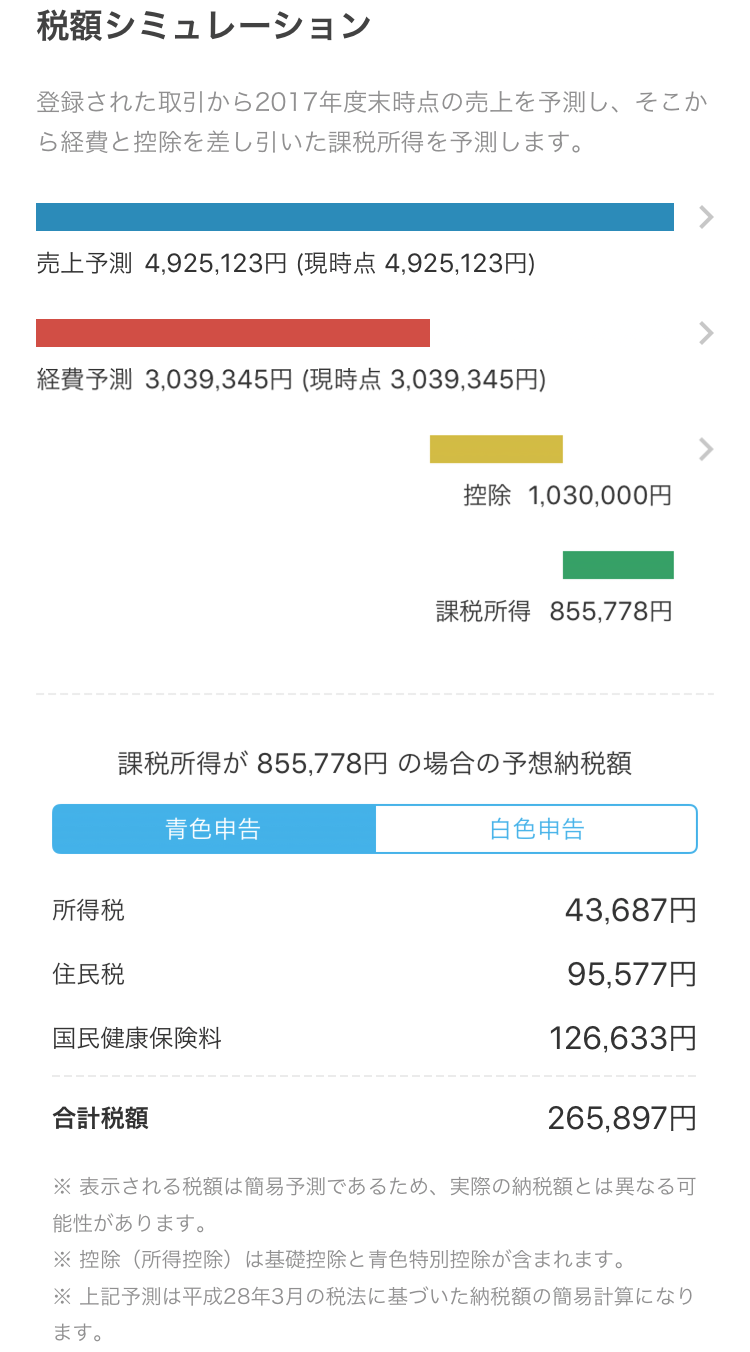Switch to the 白色申告 tab

coord(536,829)
